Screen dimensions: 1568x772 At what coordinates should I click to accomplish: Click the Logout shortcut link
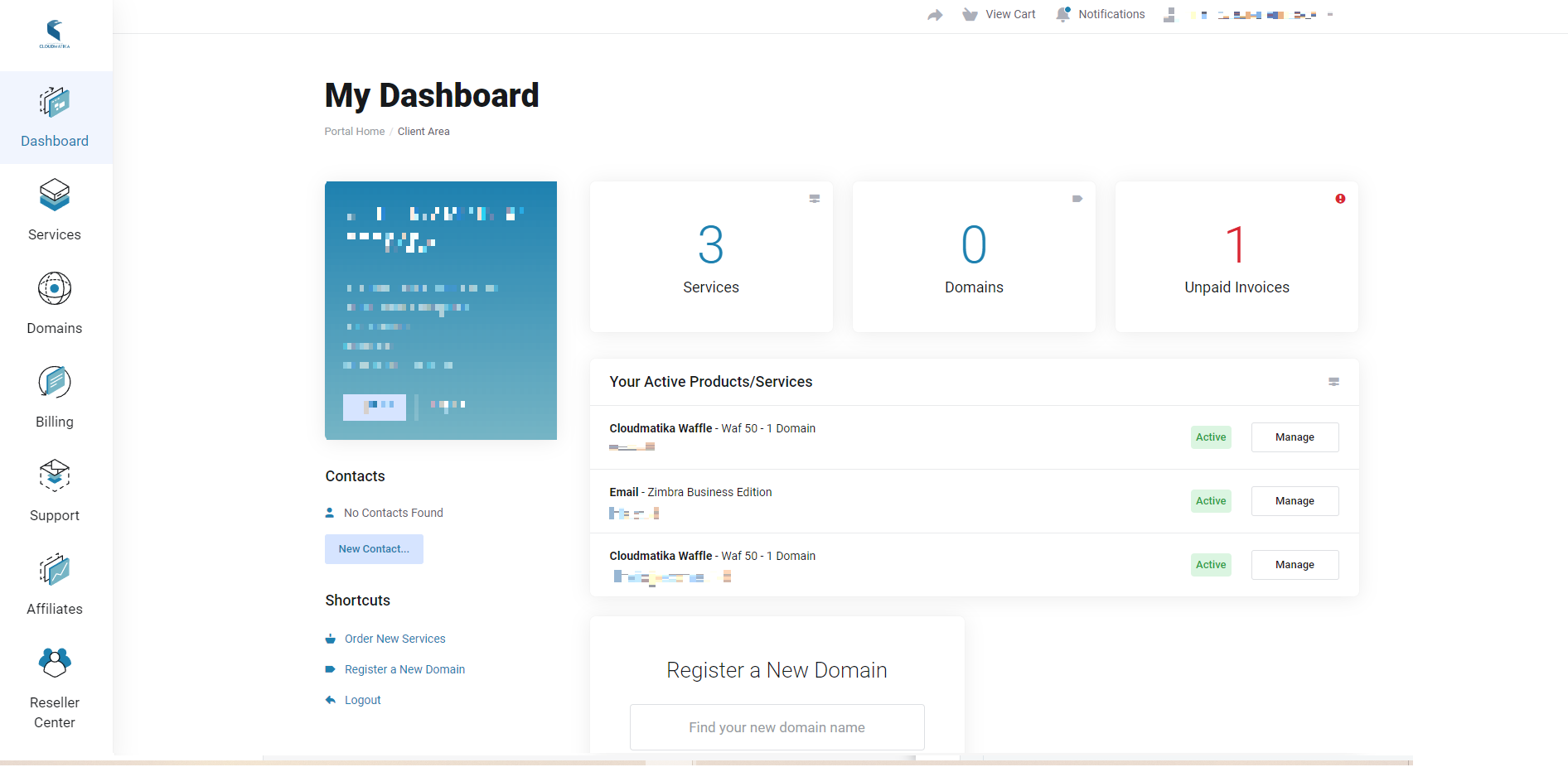363,700
